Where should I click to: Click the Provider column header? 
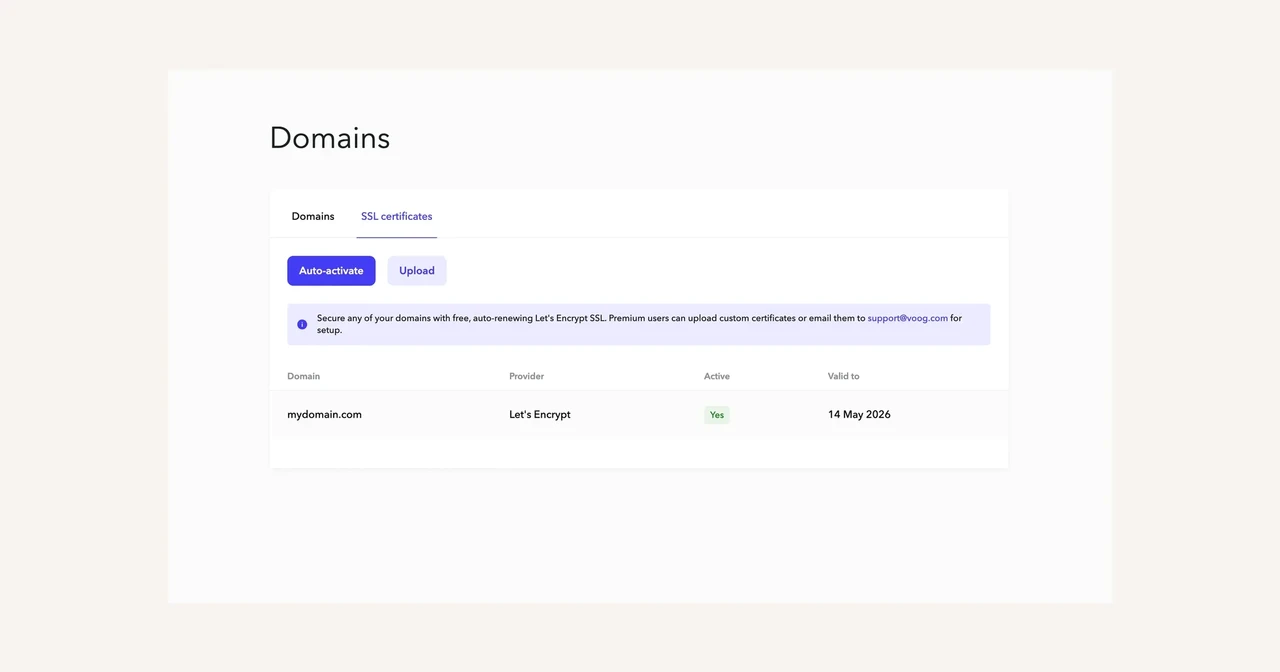click(526, 376)
